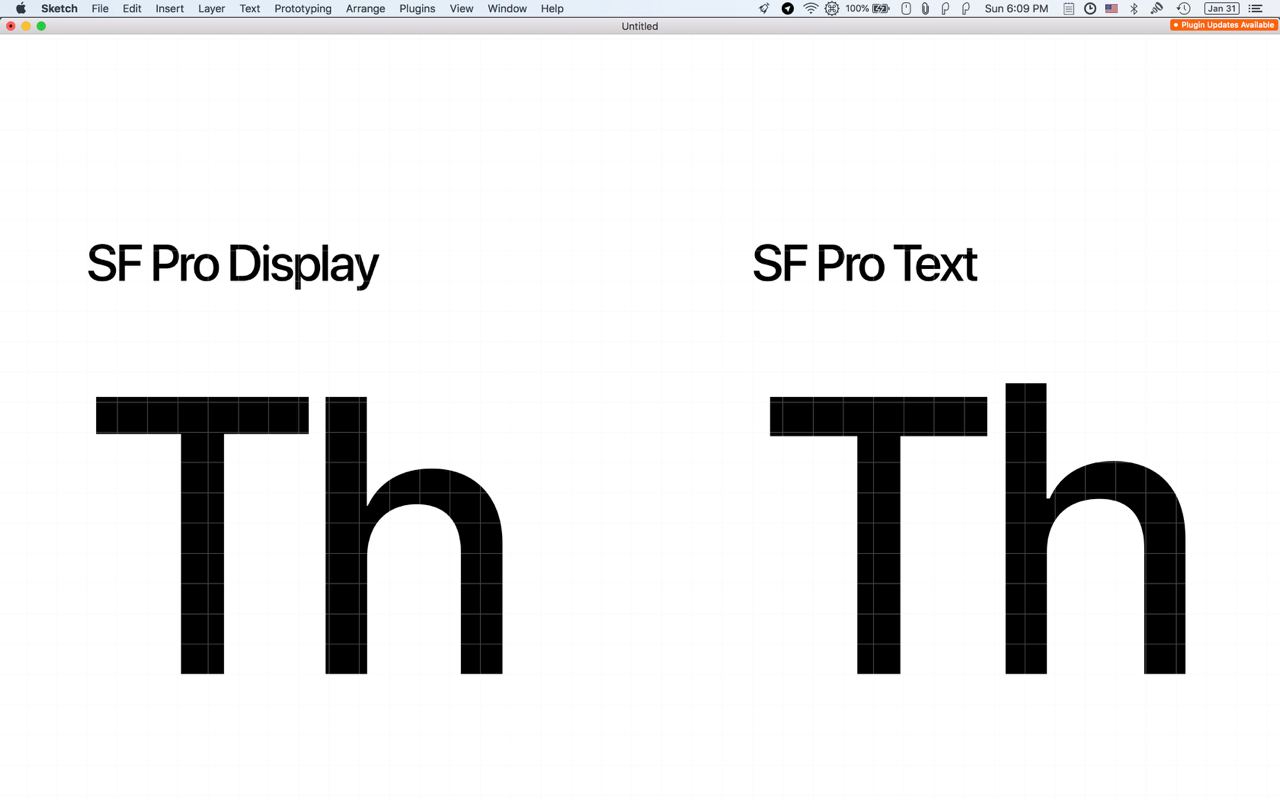Click the location arrow menu bar icon
The image size is (1280, 800).
(x=788, y=8)
